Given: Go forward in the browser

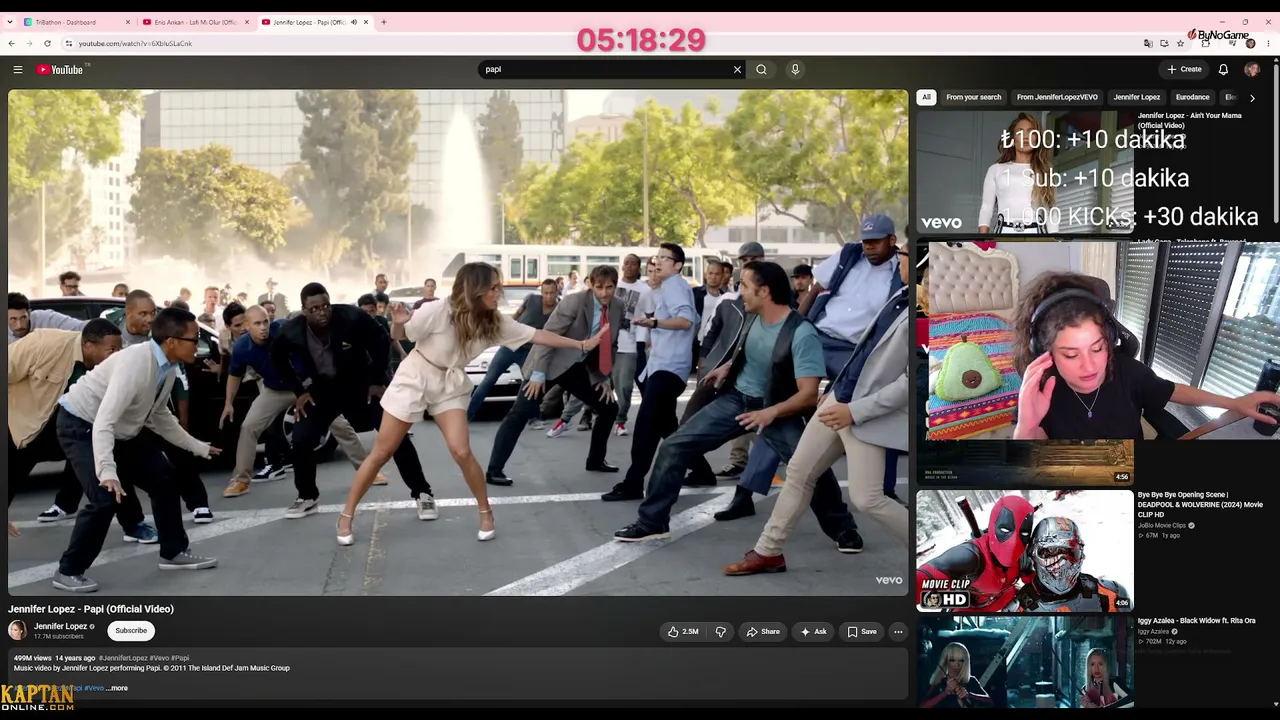Looking at the screenshot, I should point(29,43).
